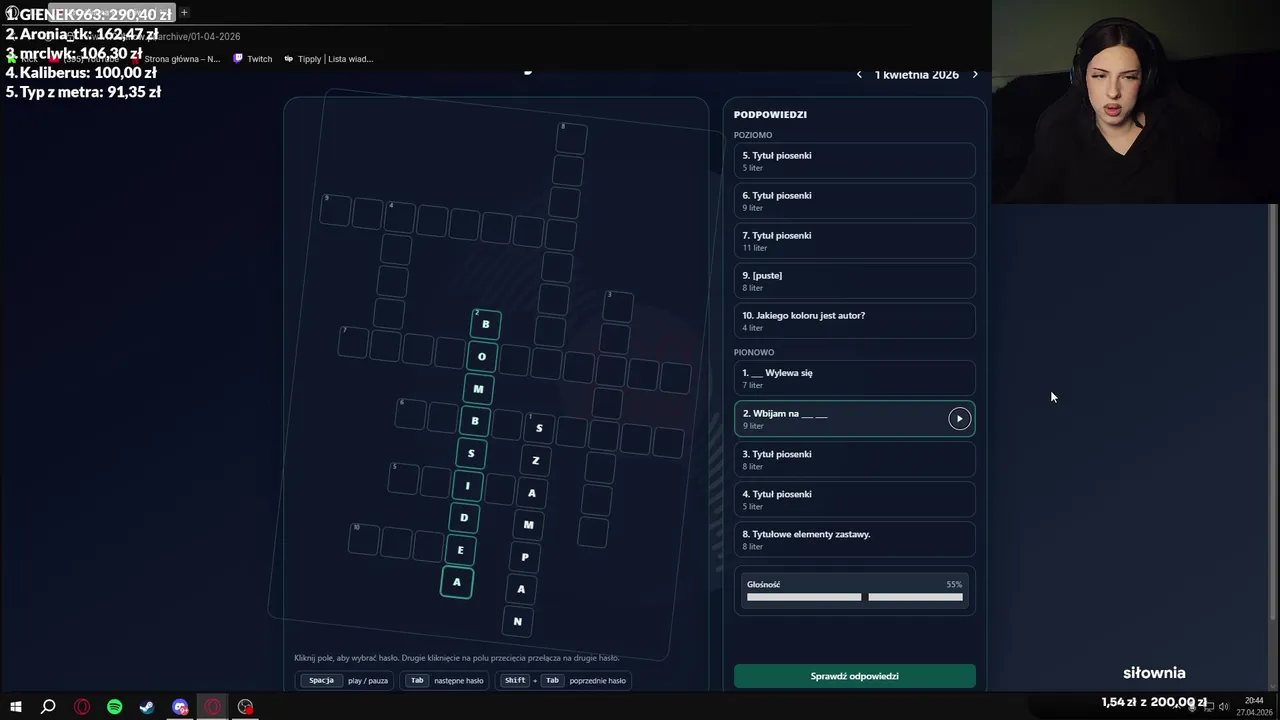Select clue 4 Tytuł piosenki, 5 liter

[x=854, y=500]
